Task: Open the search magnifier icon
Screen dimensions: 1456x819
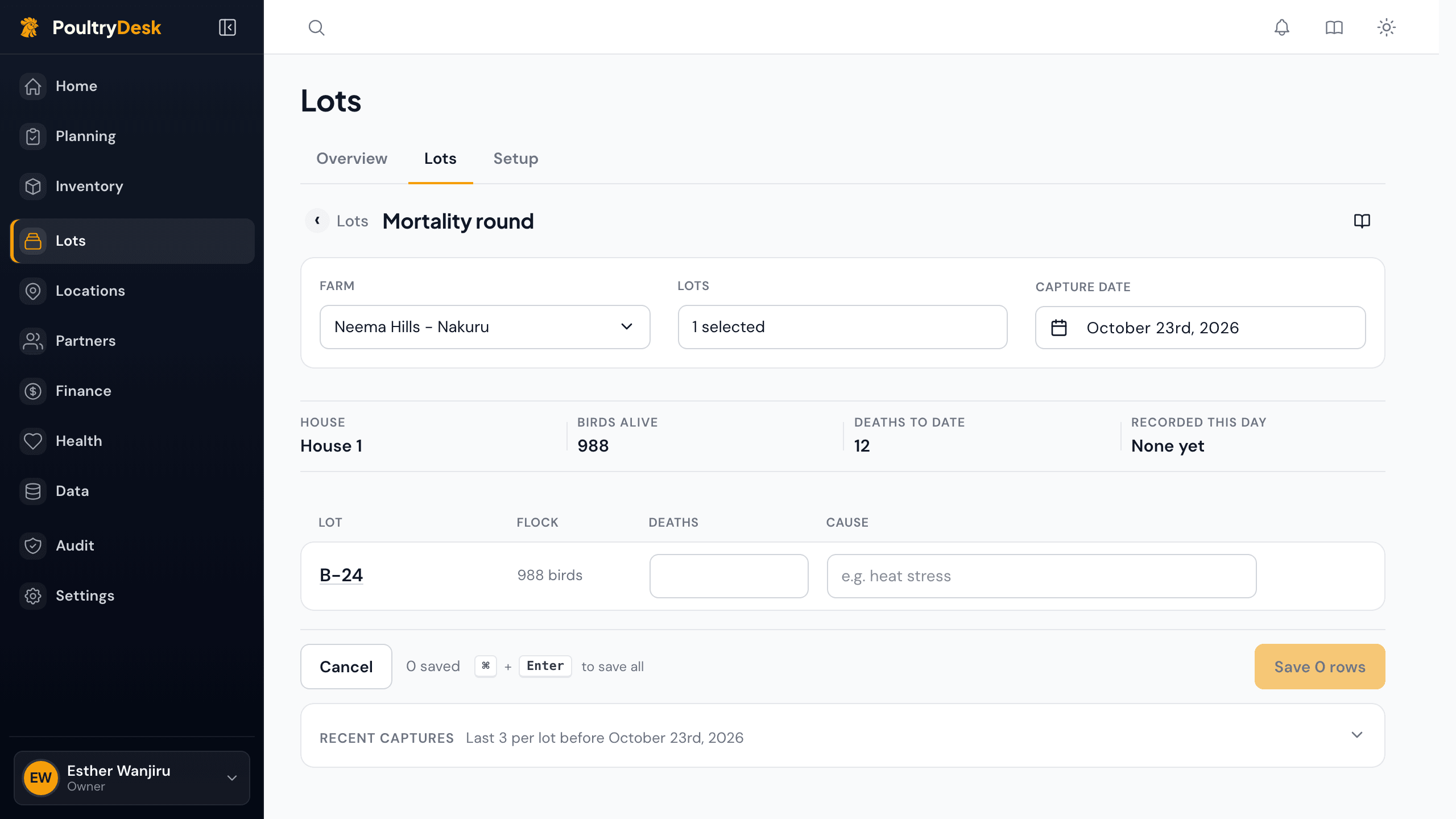Action: coord(316,27)
